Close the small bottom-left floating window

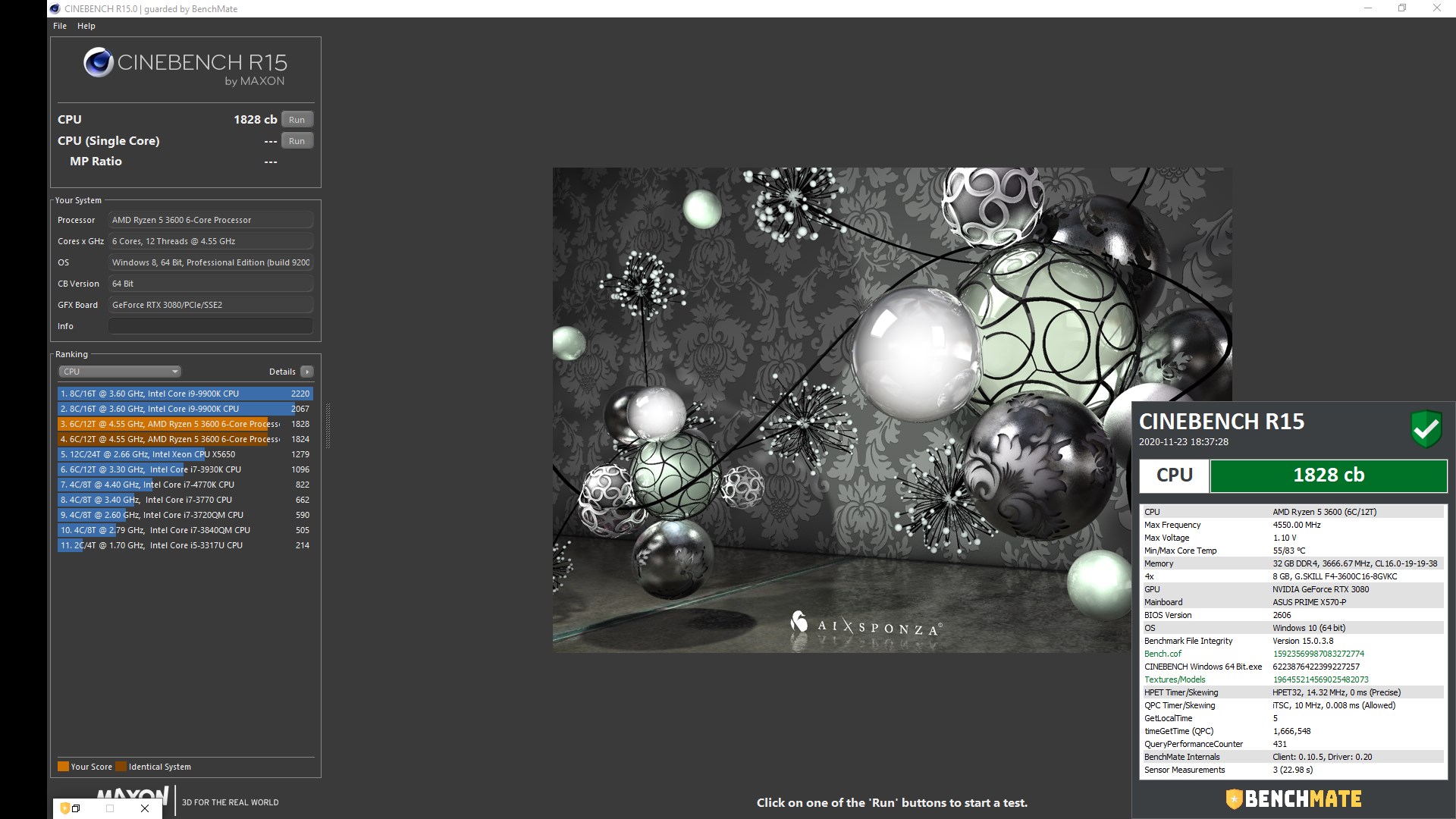[145, 808]
